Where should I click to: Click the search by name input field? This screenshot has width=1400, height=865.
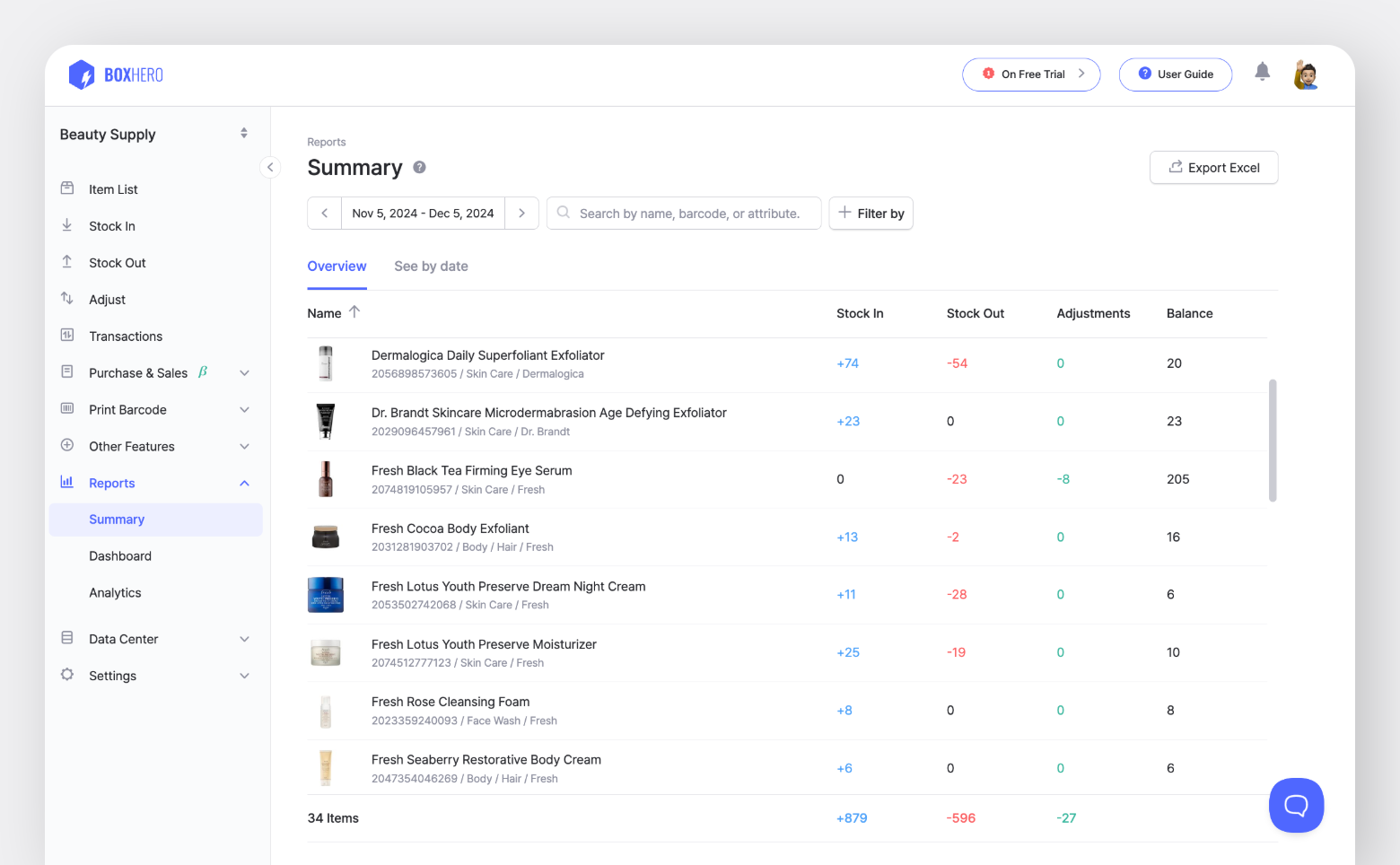pyautogui.click(x=689, y=214)
